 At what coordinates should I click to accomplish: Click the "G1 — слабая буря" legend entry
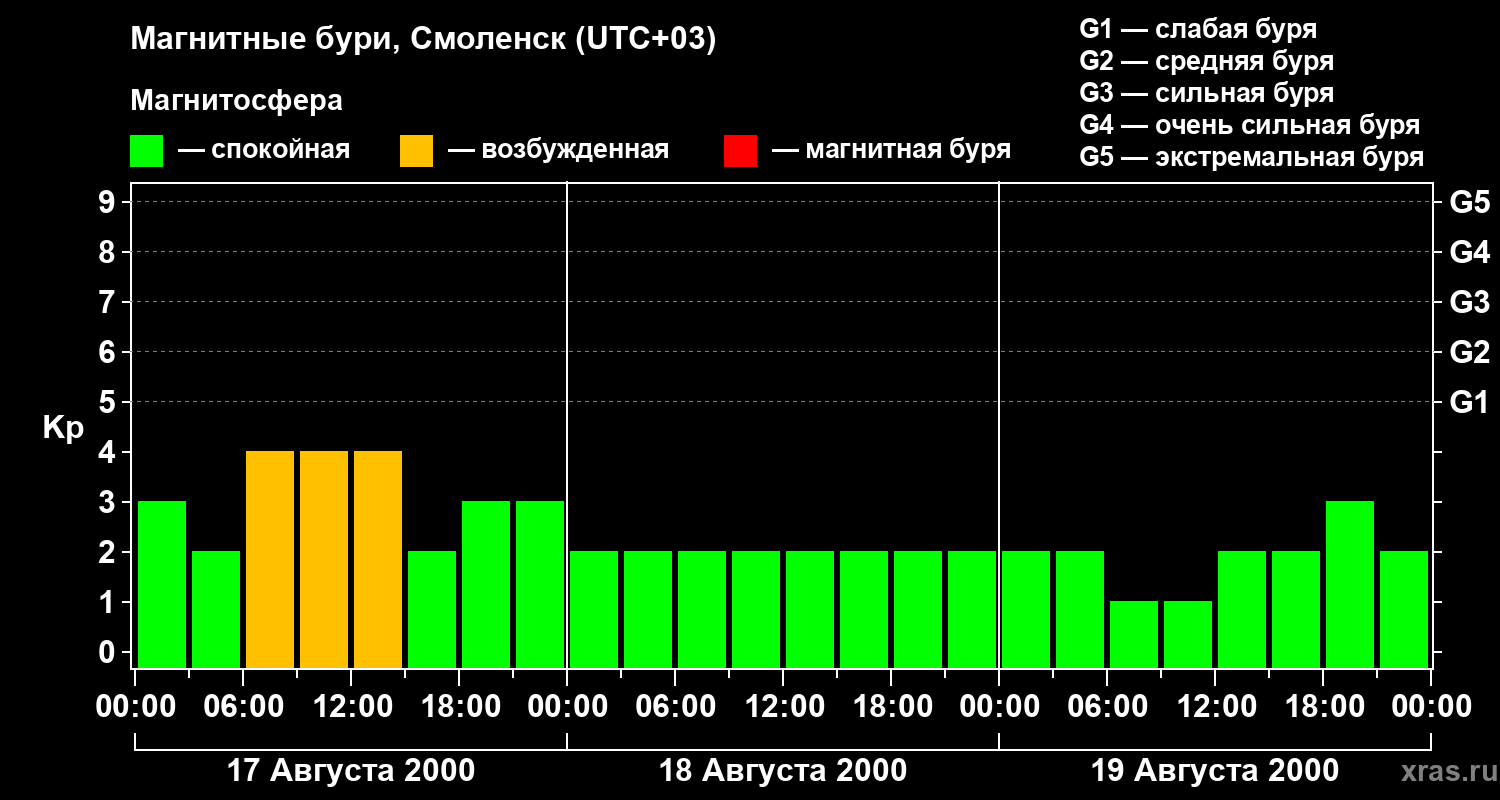point(1198,29)
